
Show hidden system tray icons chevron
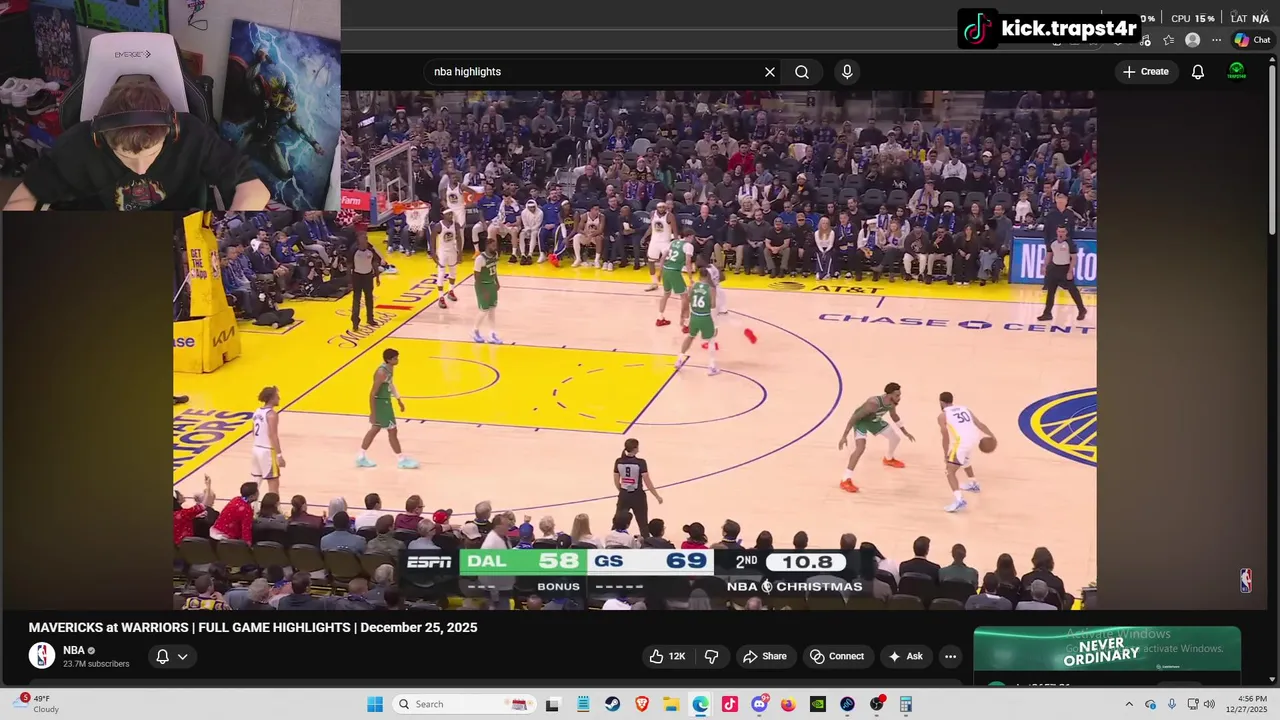[x=1129, y=704]
